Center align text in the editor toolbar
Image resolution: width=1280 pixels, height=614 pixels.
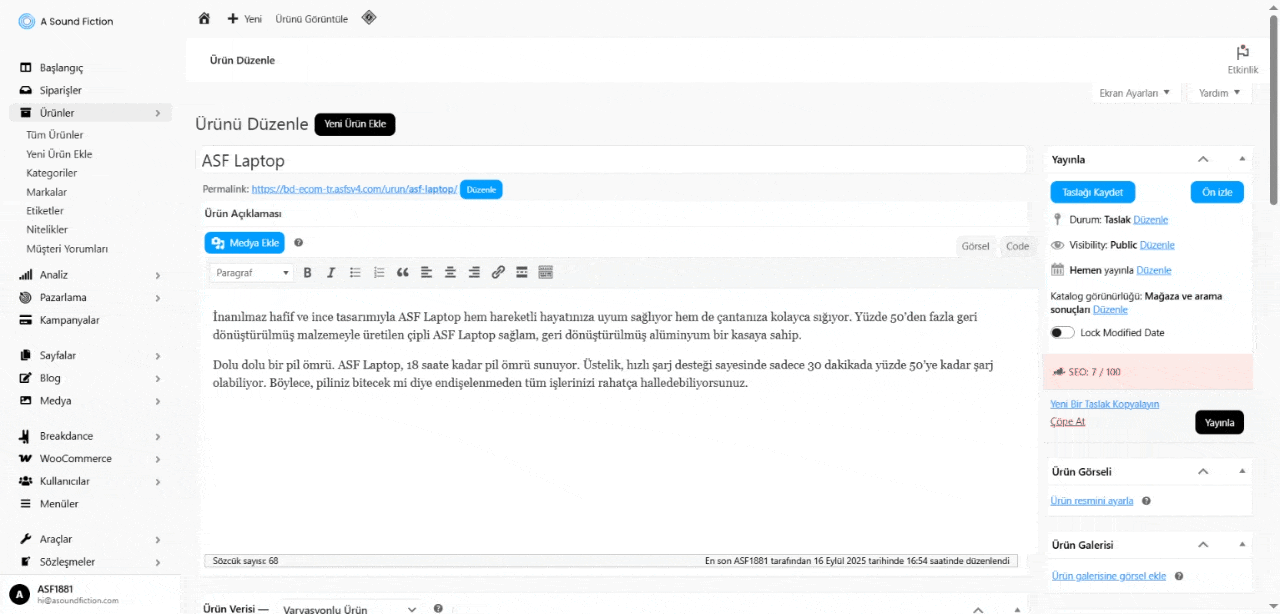(450, 272)
